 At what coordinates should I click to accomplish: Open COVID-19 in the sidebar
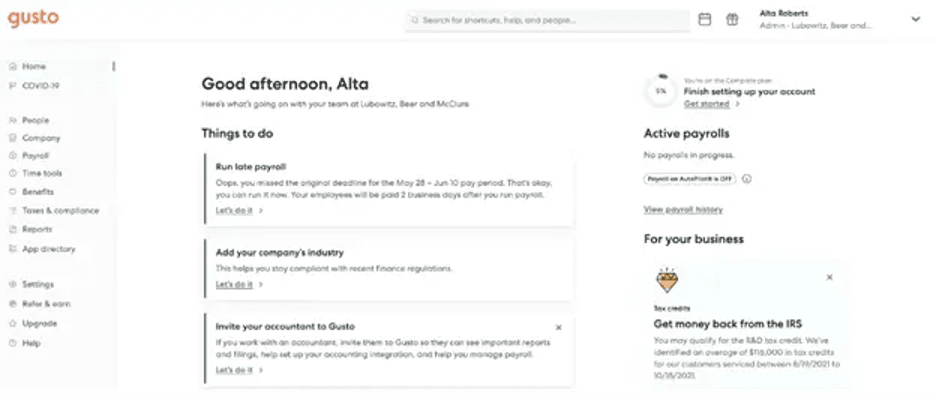point(41,86)
